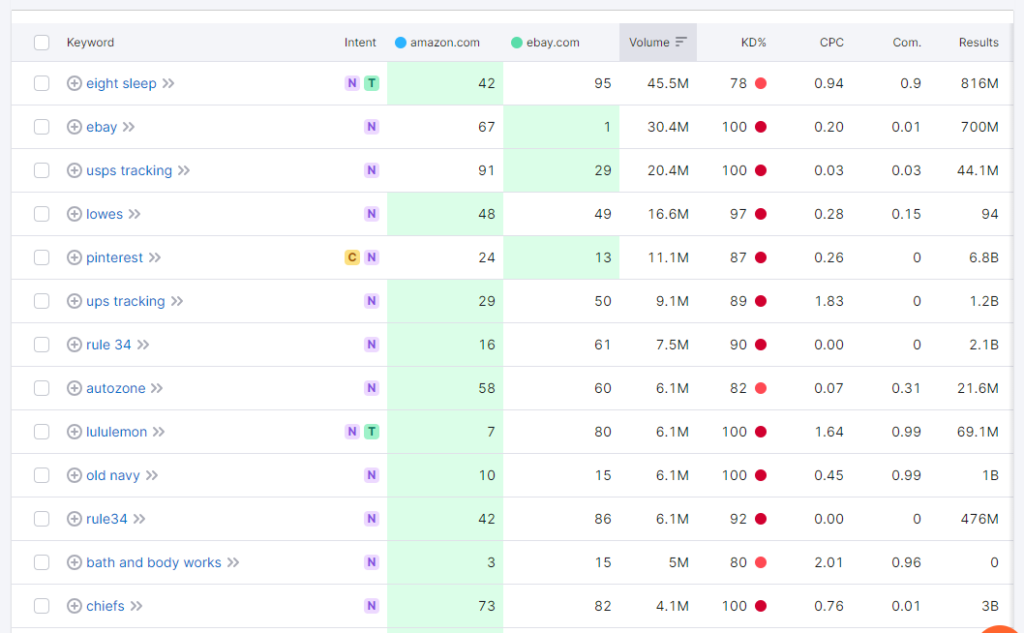
Task: Click N intent badge in old navy row
Action: click(372, 476)
